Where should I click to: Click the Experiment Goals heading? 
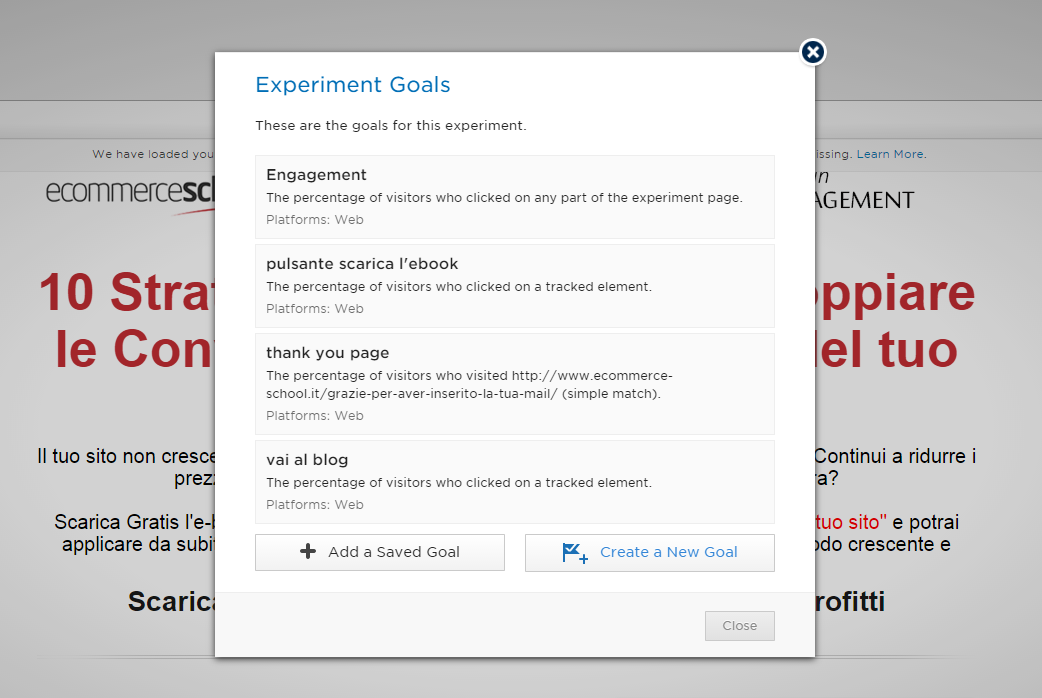[353, 85]
